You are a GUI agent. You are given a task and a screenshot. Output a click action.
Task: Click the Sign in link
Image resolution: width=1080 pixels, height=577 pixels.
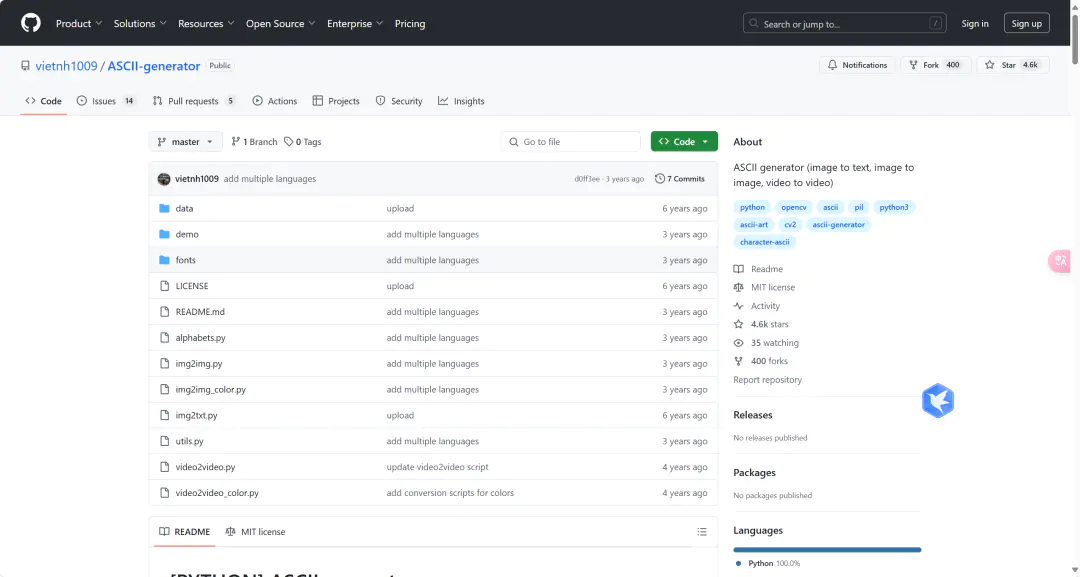click(x=975, y=23)
